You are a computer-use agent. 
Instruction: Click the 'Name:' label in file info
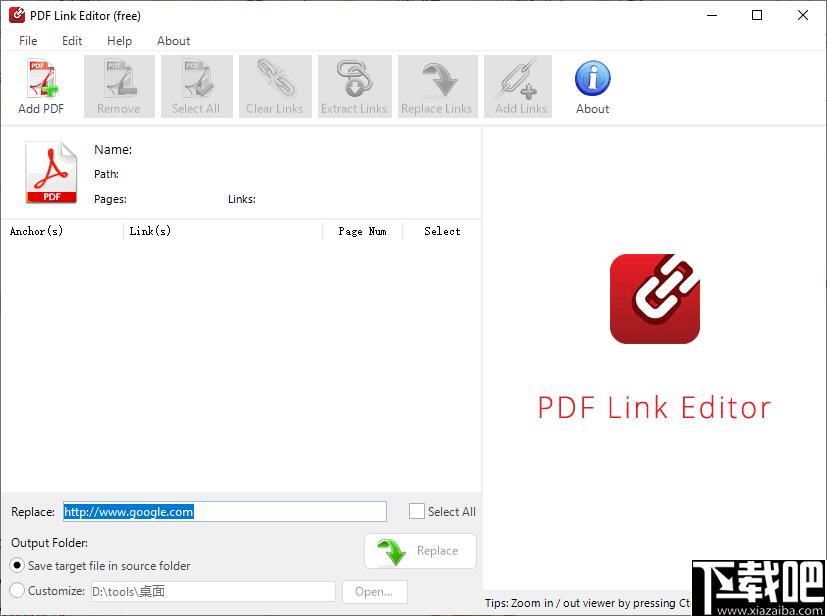point(113,150)
